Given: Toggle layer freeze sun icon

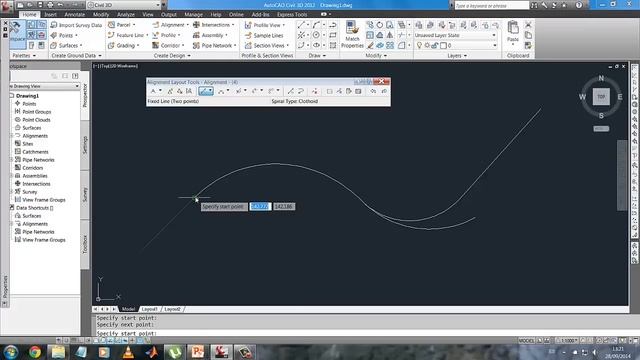Looking at the screenshot, I should point(427,45).
